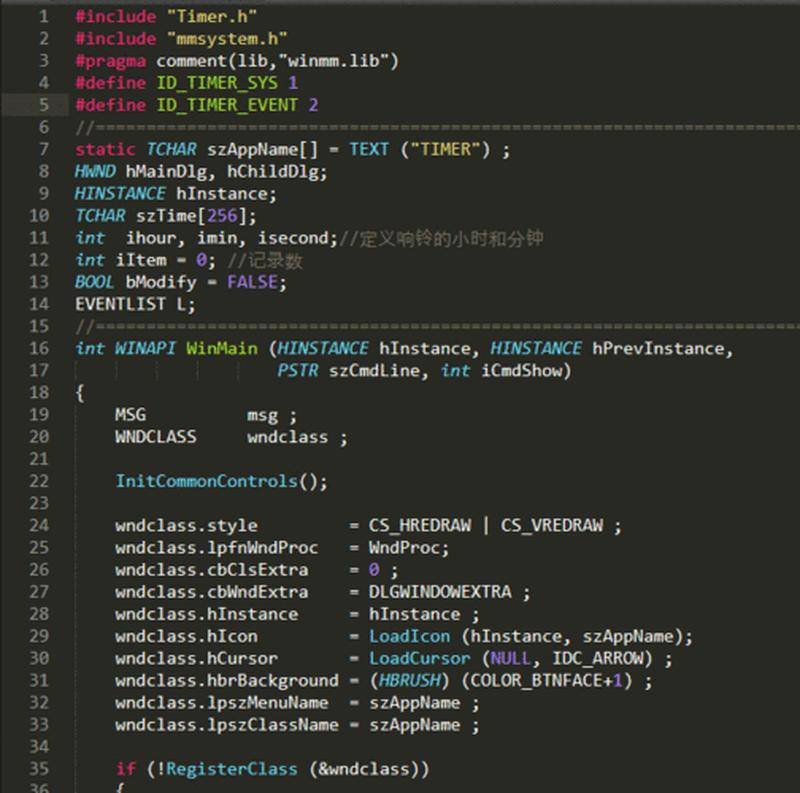Screen dimensions: 800x793
Task: Click &wndclass argument on line 35
Action: [x=364, y=769]
